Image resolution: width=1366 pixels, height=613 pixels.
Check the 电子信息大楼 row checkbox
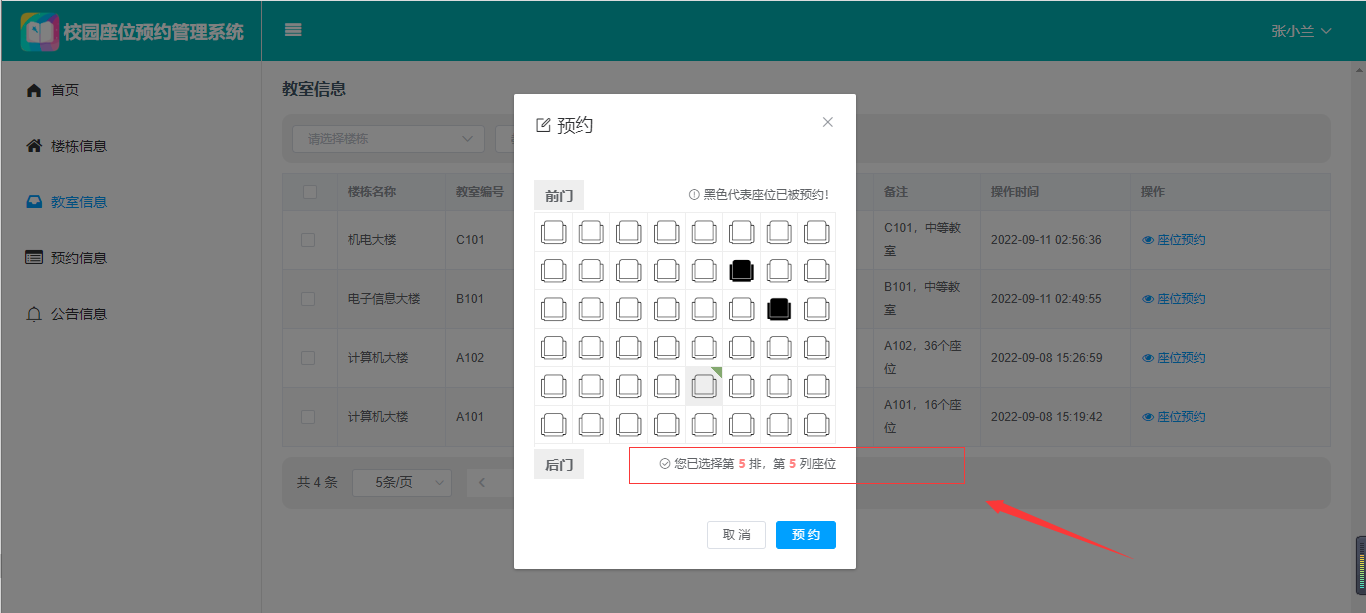tap(308, 299)
